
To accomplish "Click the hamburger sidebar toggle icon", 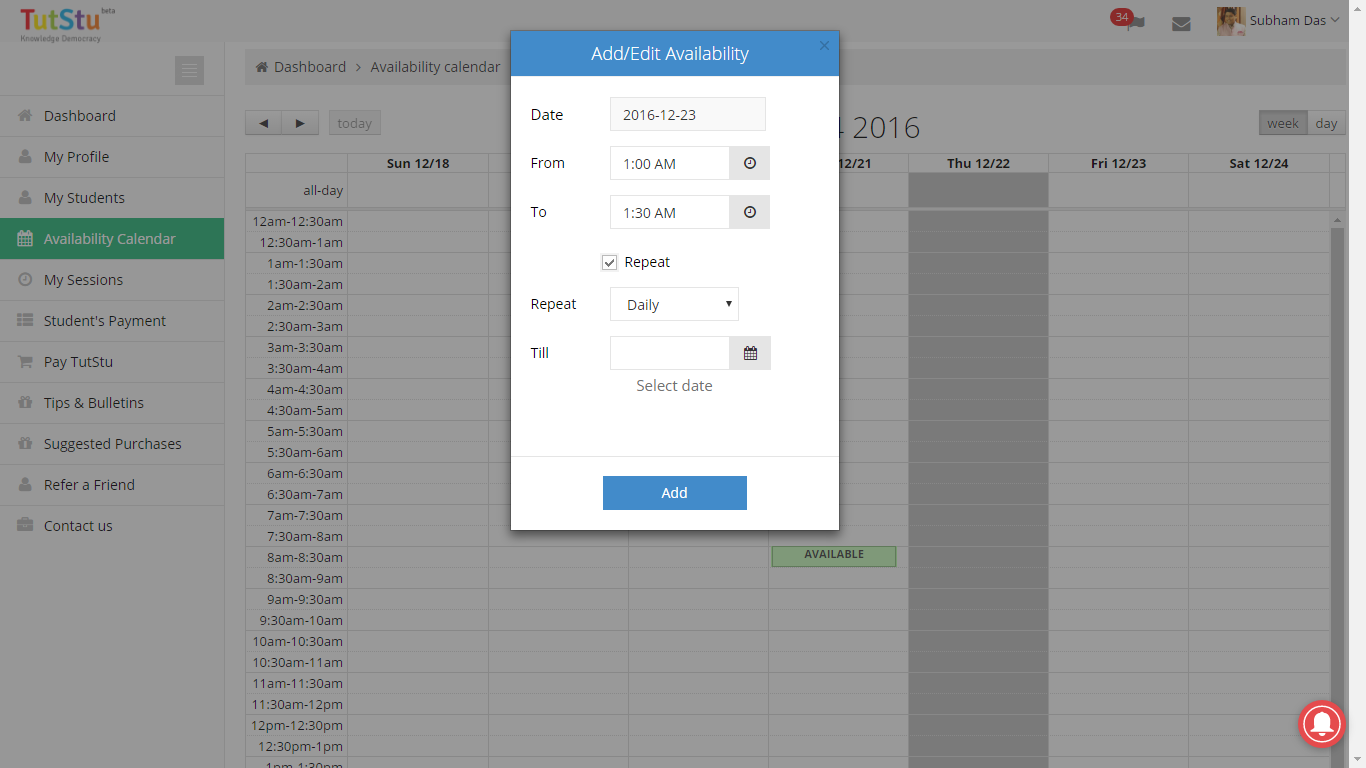I will (189, 70).
